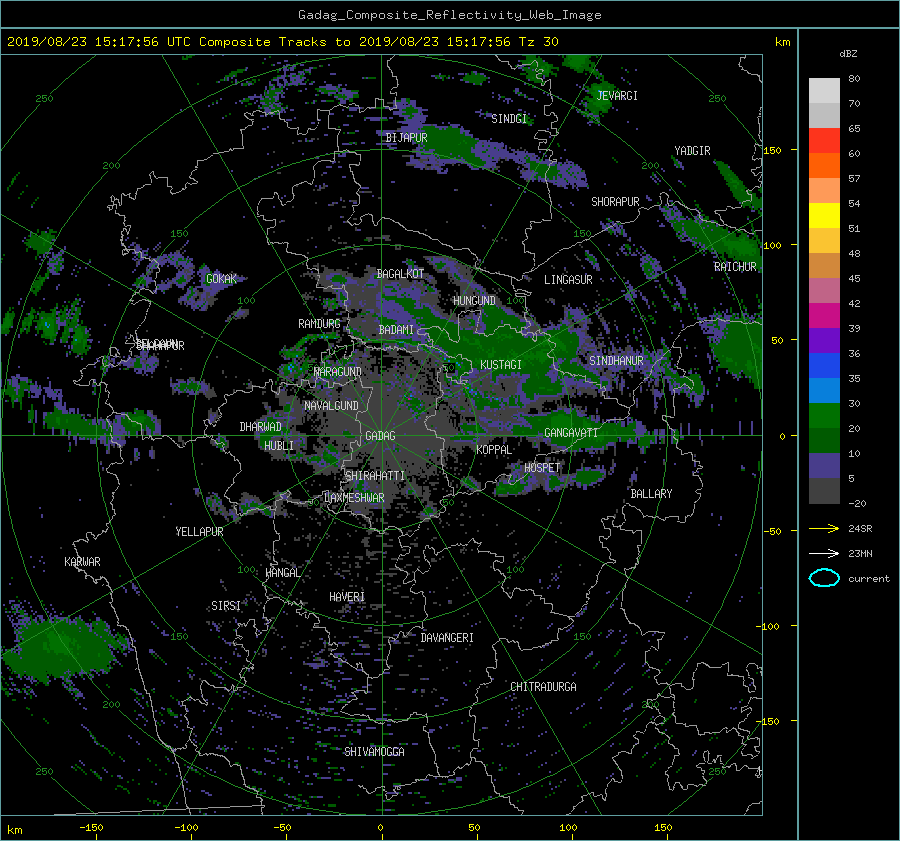Select the YELLAPUR label
This screenshot has width=900, height=841.
pos(199,532)
